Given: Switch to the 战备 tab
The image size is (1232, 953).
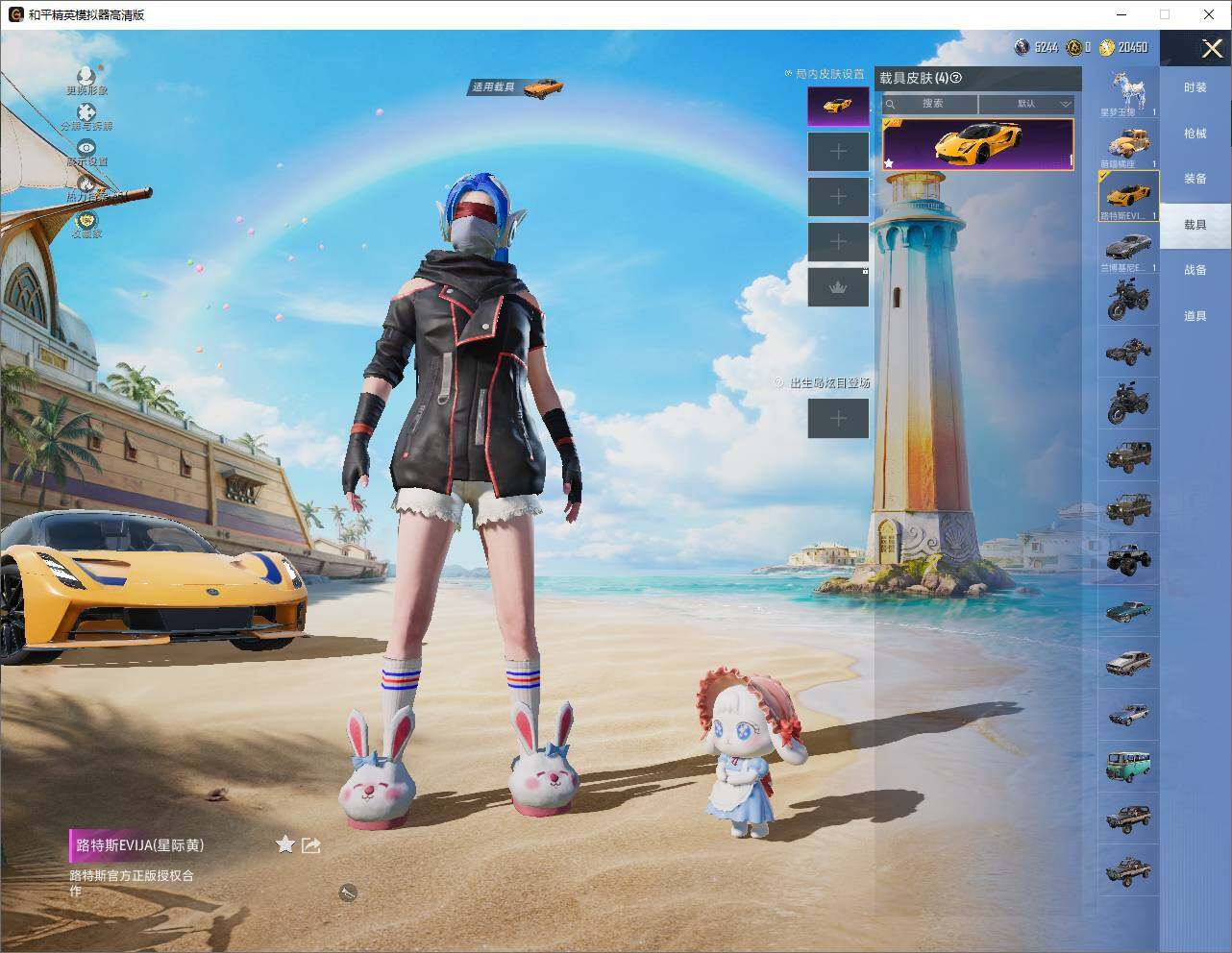Looking at the screenshot, I should (x=1195, y=270).
